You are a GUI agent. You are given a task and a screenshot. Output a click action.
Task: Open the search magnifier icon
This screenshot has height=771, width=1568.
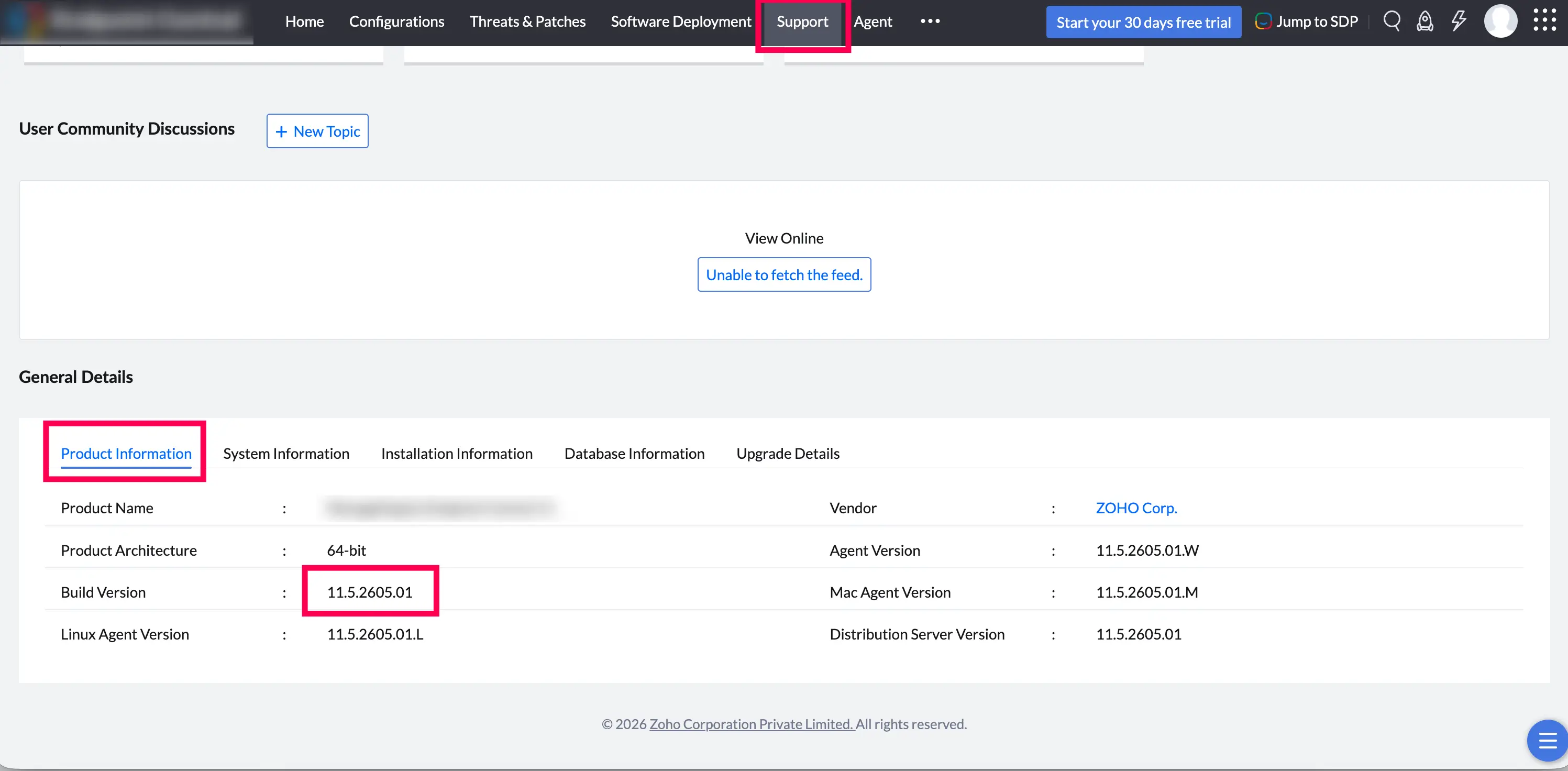pos(1392,21)
